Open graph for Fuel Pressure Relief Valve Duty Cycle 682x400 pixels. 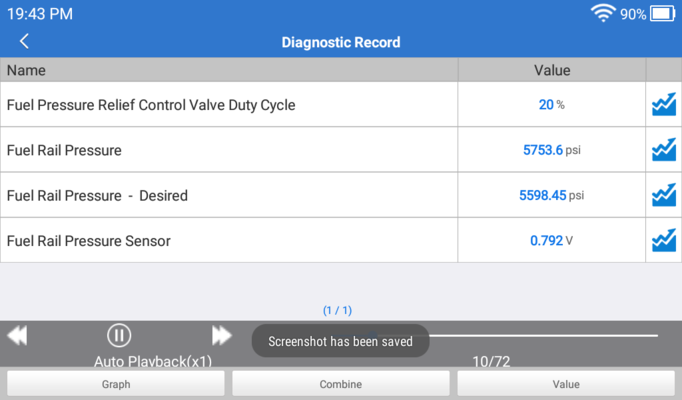(x=664, y=104)
